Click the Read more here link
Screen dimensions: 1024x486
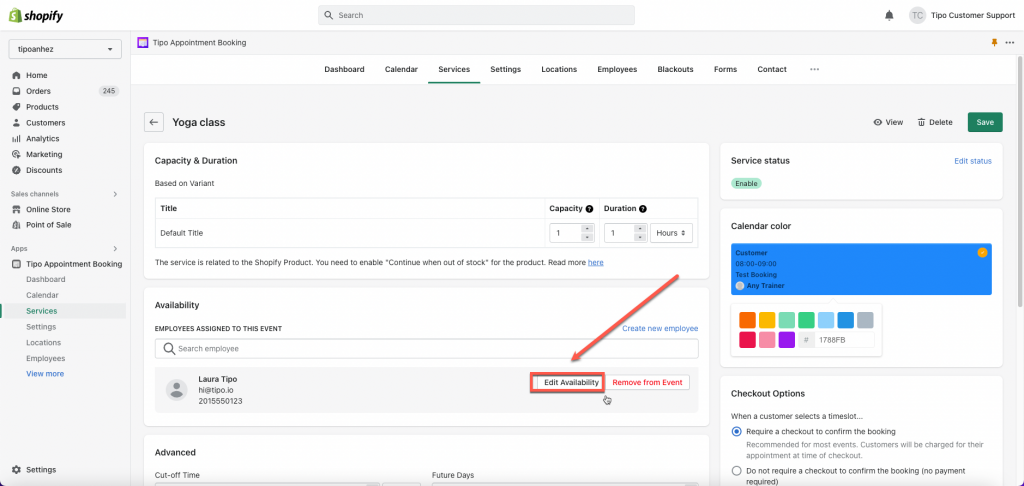coord(596,263)
